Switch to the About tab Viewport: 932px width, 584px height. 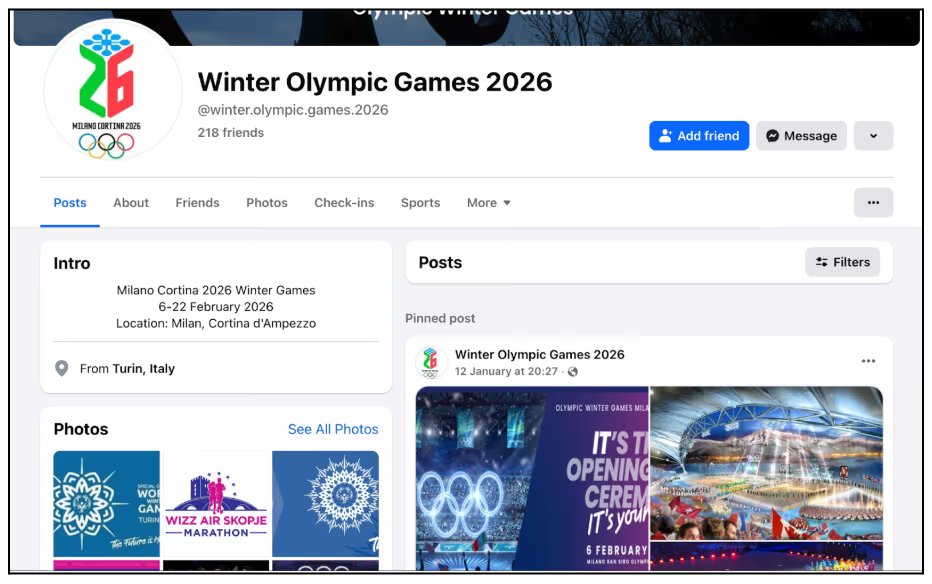pyautogui.click(x=131, y=203)
